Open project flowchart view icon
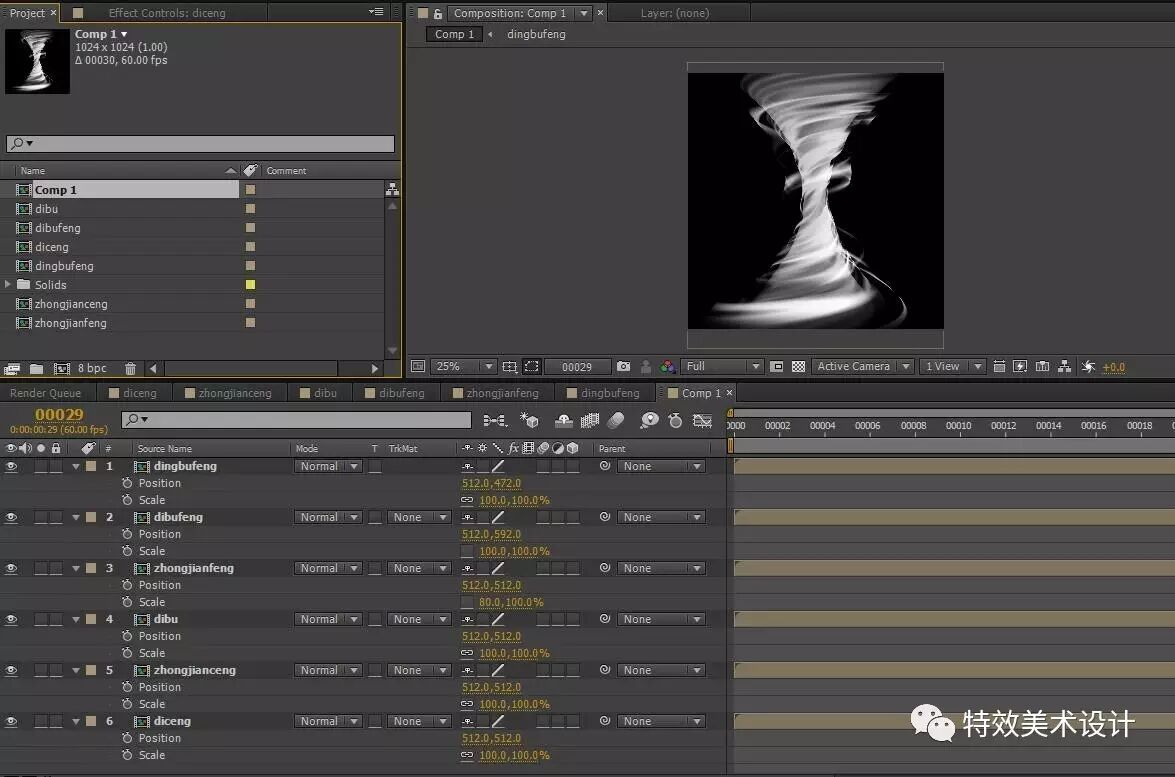Screen dimensions: 1175x777 click(392, 189)
